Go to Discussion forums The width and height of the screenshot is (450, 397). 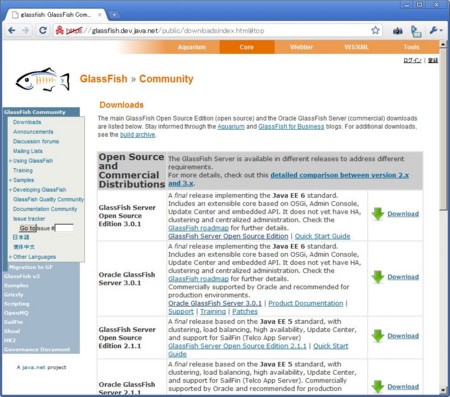pos(36,141)
